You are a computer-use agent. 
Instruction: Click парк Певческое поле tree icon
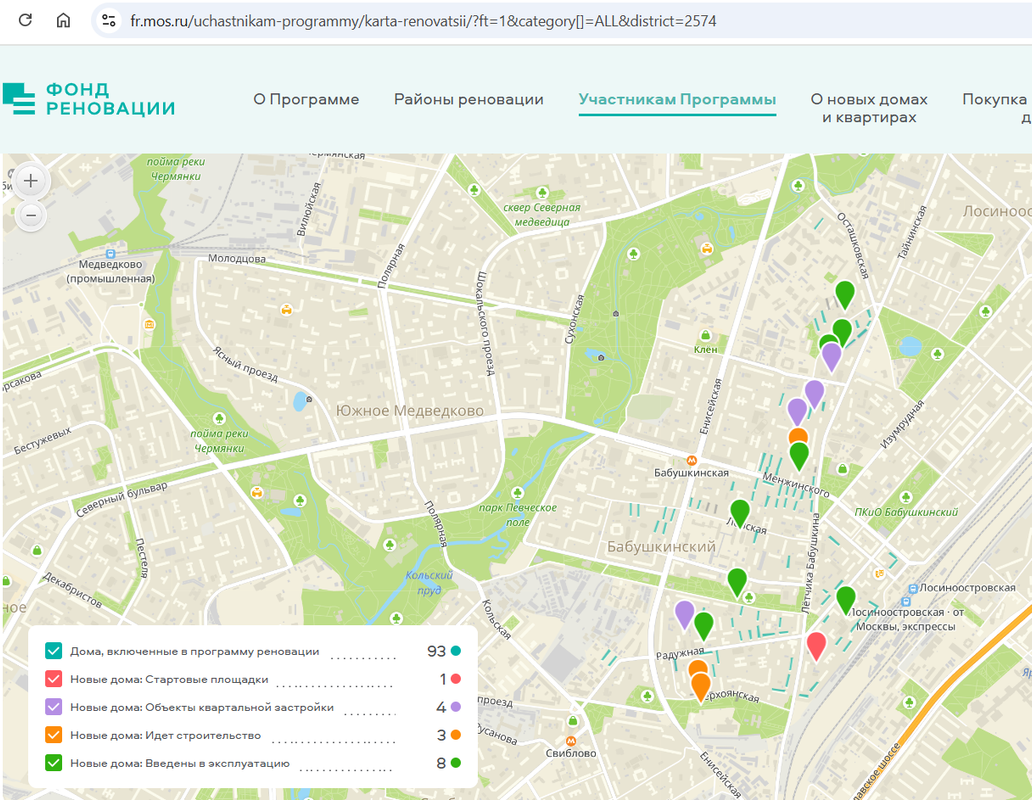tap(517, 492)
